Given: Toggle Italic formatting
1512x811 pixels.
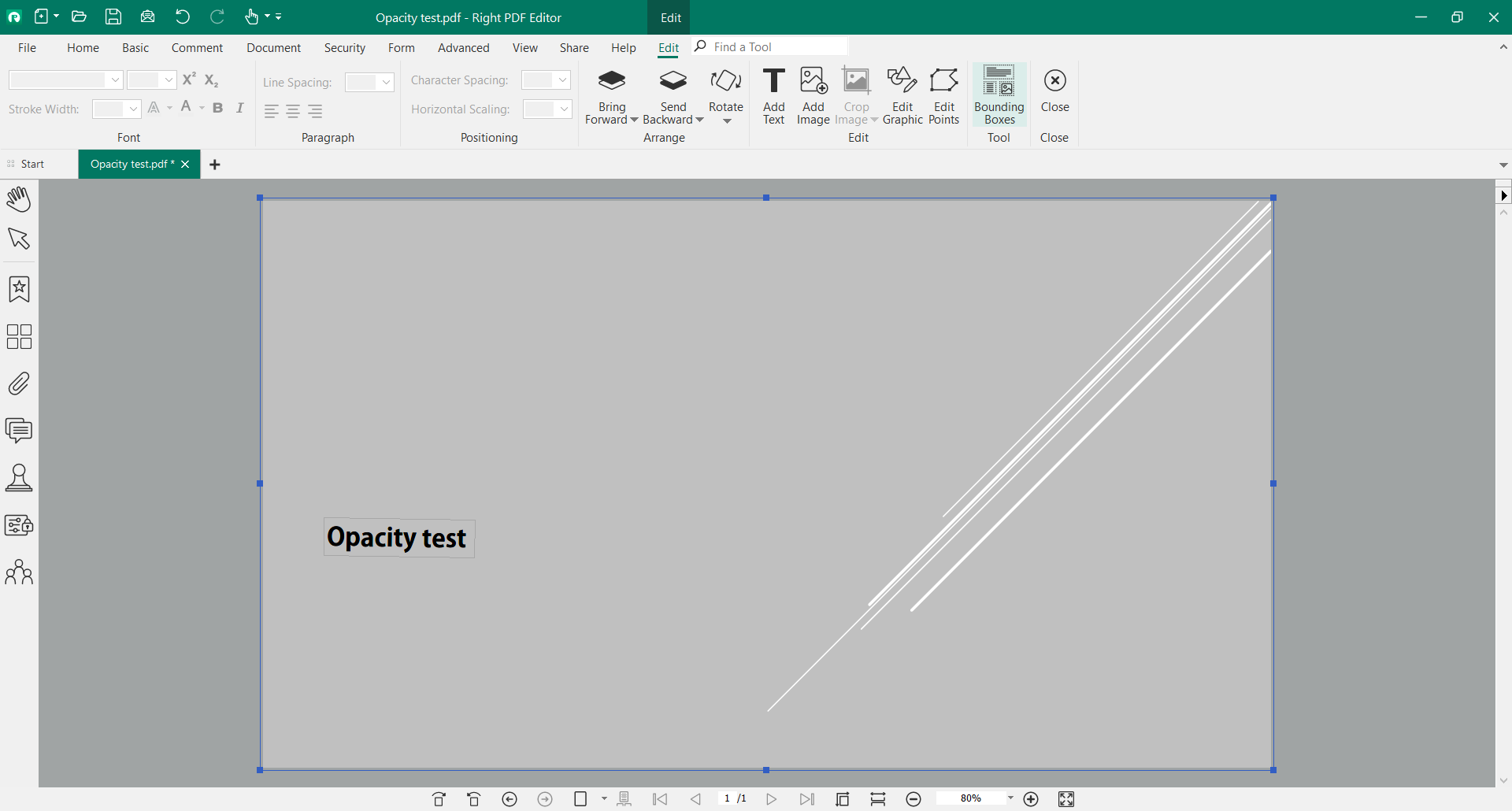Looking at the screenshot, I should click(240, 108).
